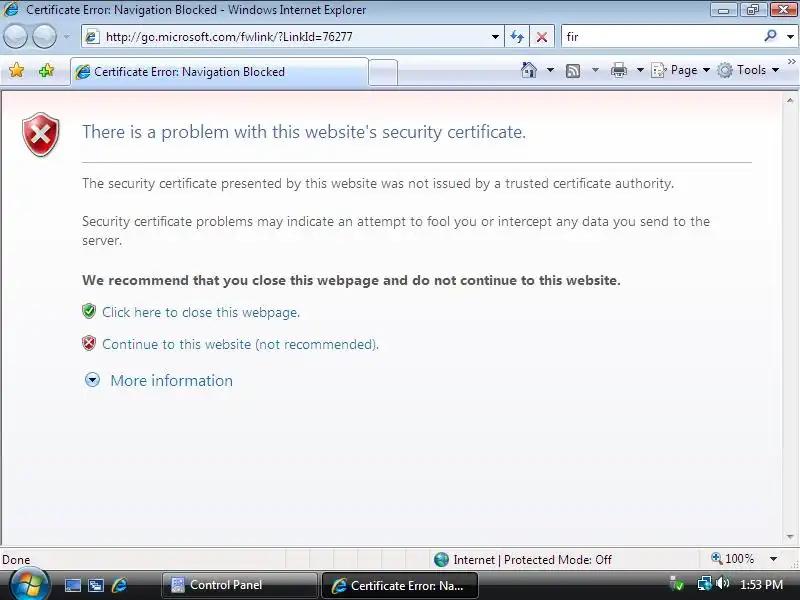The height and width of the screenshot is (600, 800).
Task: Click the Add to Favorites icon
Action: point(46,70)
